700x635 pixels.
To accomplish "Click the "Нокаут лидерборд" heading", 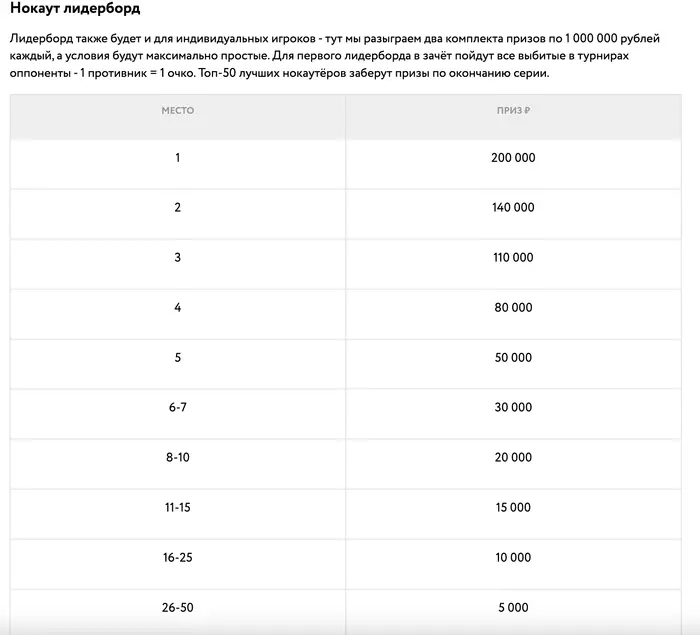I will [x=75, y=9].
